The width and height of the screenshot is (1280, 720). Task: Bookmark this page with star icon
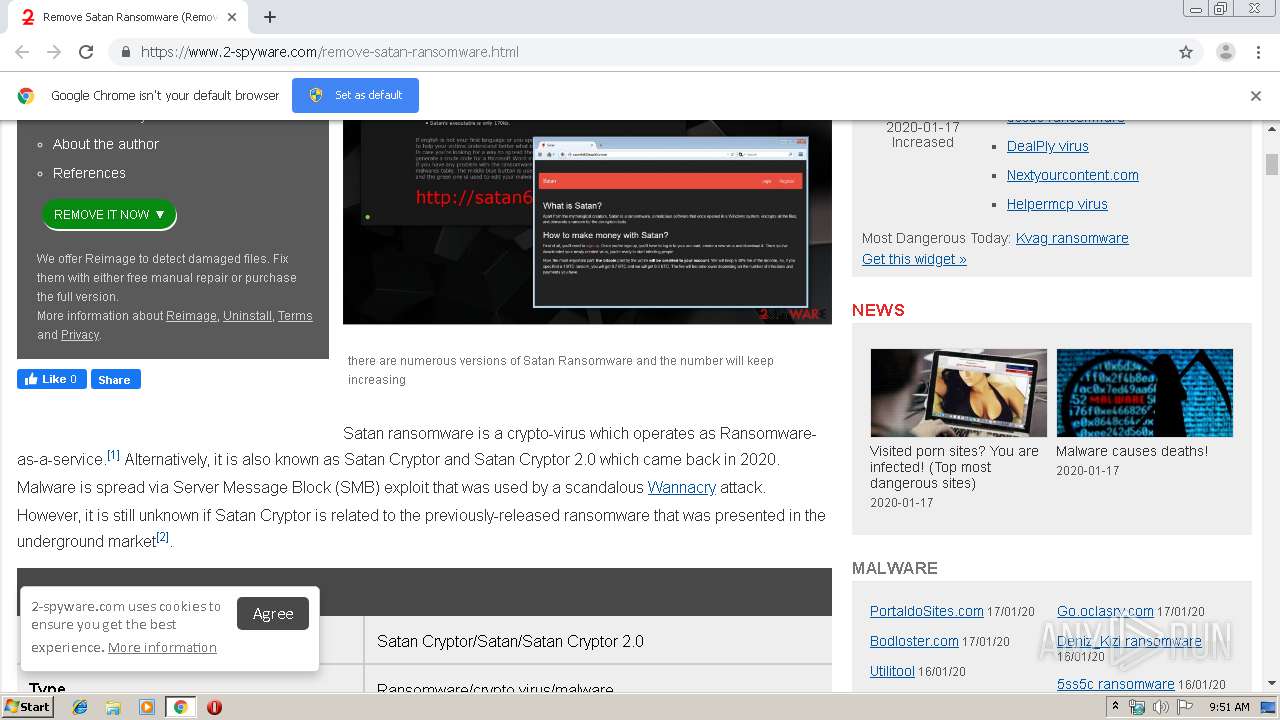pos(1186,52)
